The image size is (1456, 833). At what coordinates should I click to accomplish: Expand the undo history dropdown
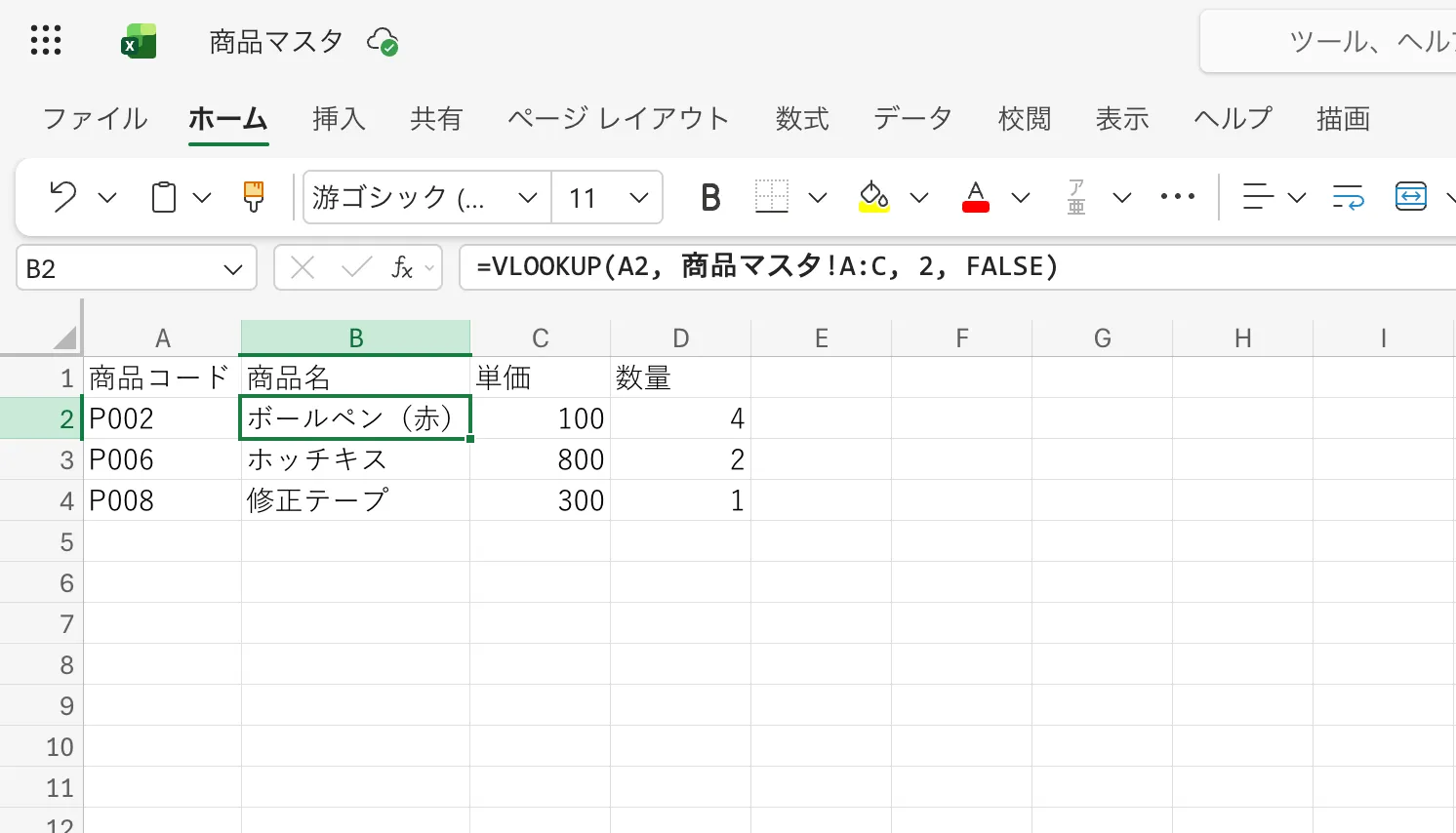pos(107,198)
